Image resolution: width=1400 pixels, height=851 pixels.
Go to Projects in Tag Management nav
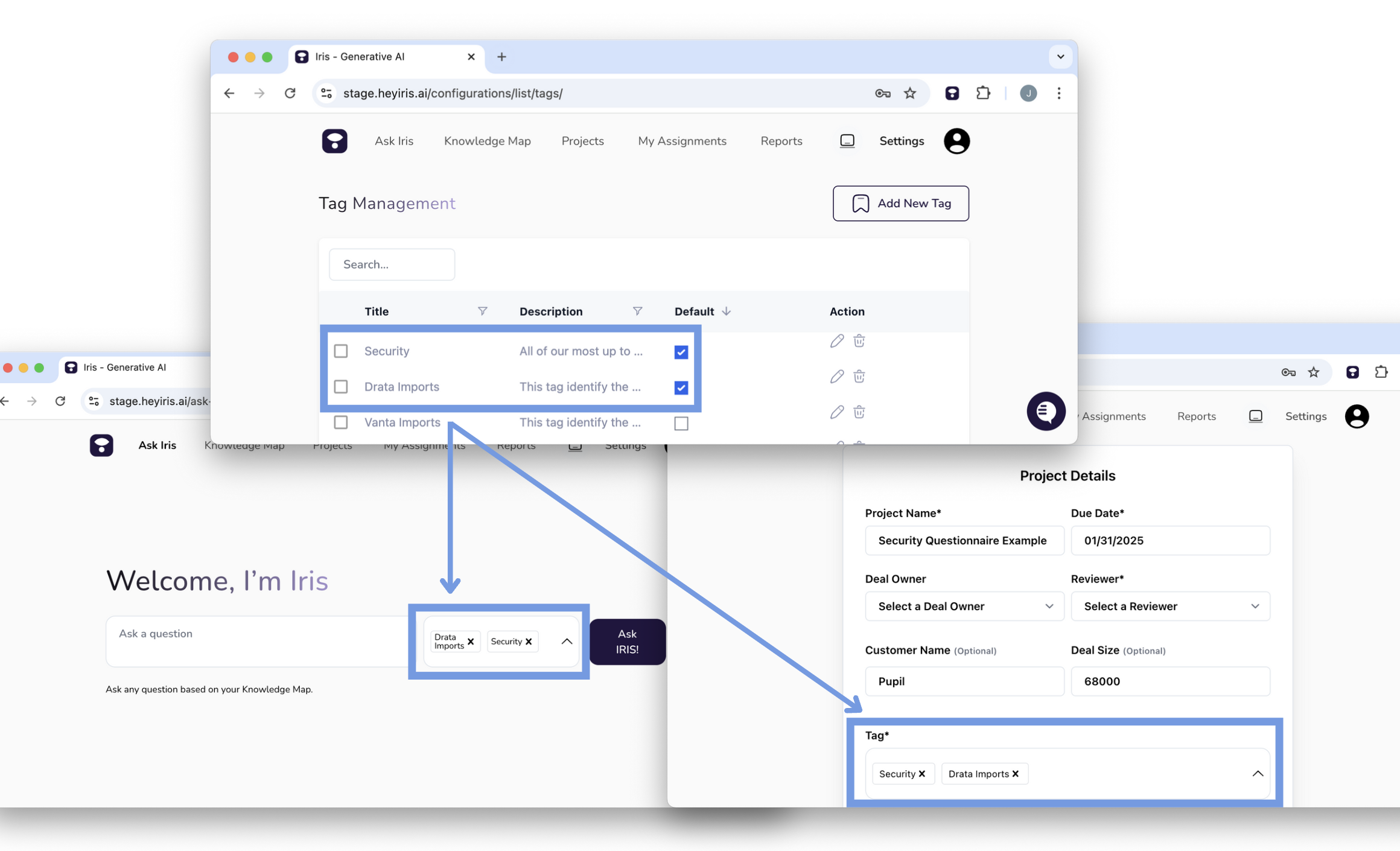click(x=583, y=141)
